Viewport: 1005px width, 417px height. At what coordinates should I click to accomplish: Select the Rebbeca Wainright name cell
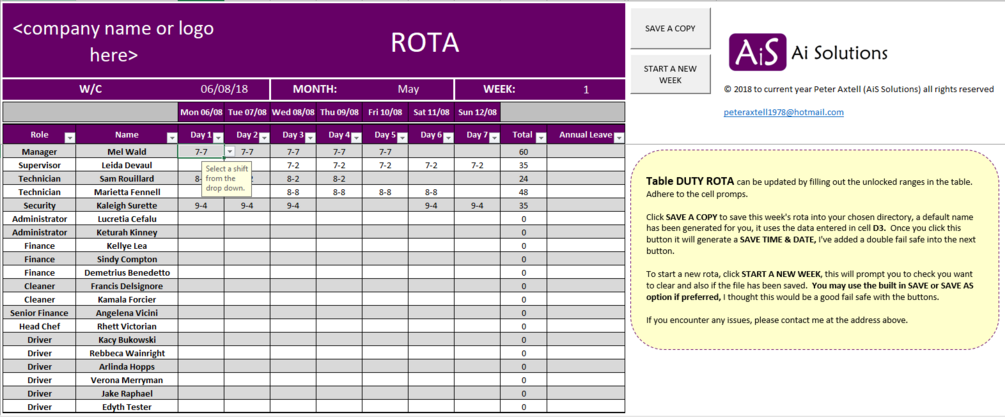point(127,354)
